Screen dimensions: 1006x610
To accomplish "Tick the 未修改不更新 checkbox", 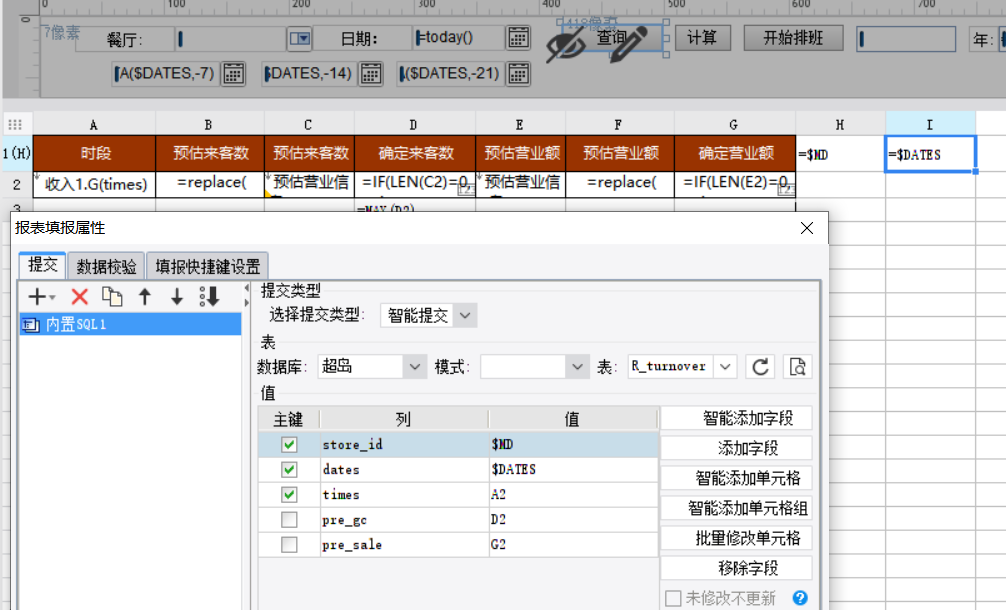I will [674, 598].
